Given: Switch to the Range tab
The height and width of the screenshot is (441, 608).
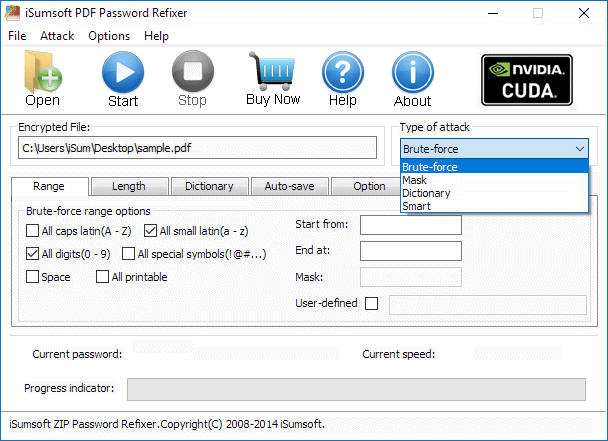Looking at the screenshot, I should [x=50, y=187].
